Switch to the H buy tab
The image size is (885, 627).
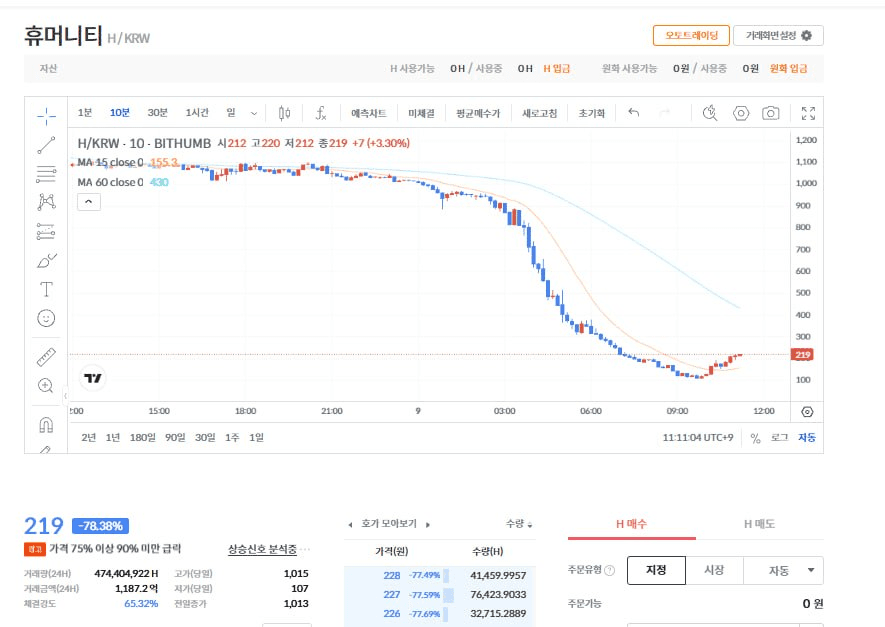pos(632,524)
